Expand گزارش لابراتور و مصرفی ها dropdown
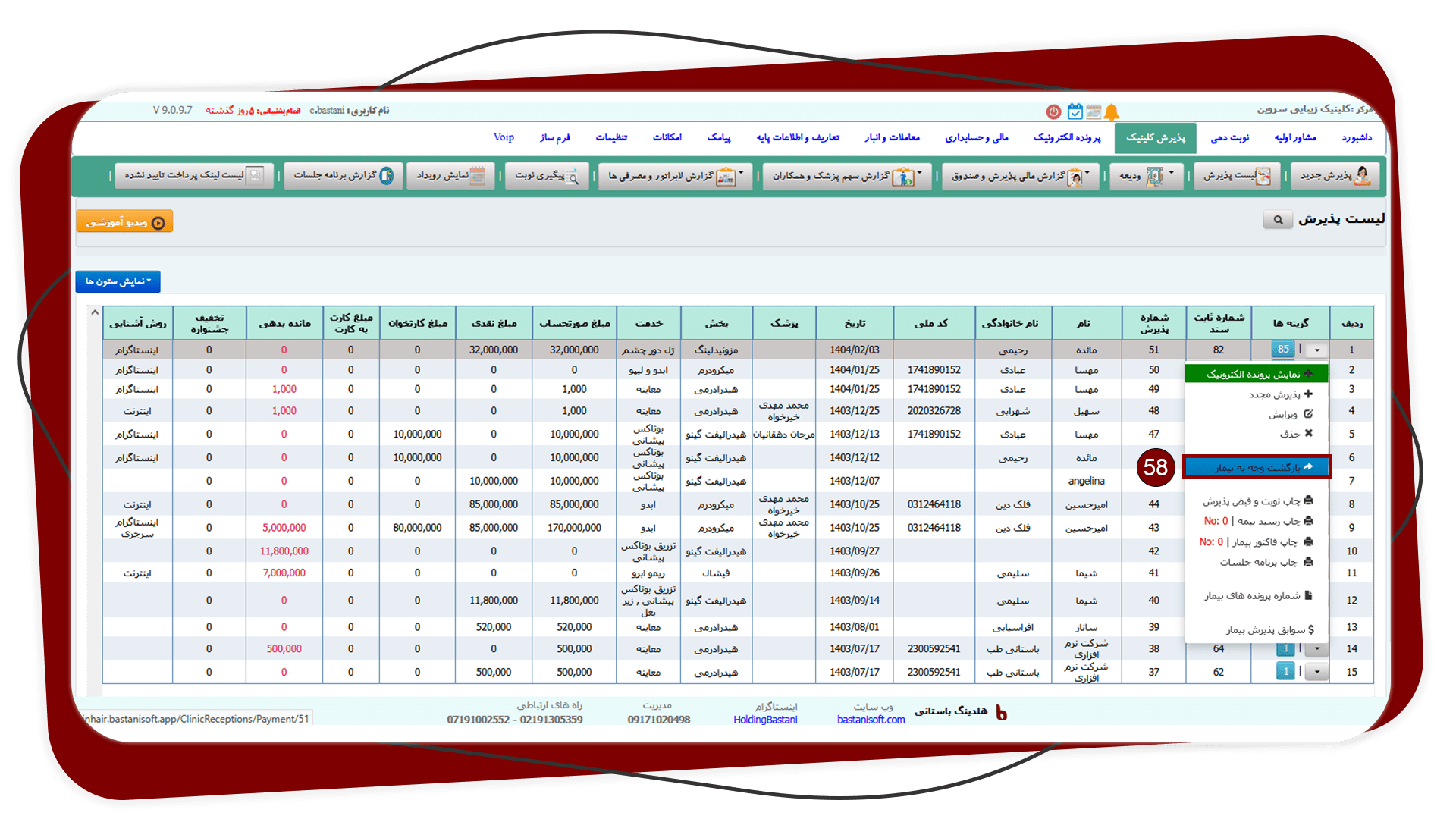The width and height of the screenshot is (1456, 819). [674, 176]
